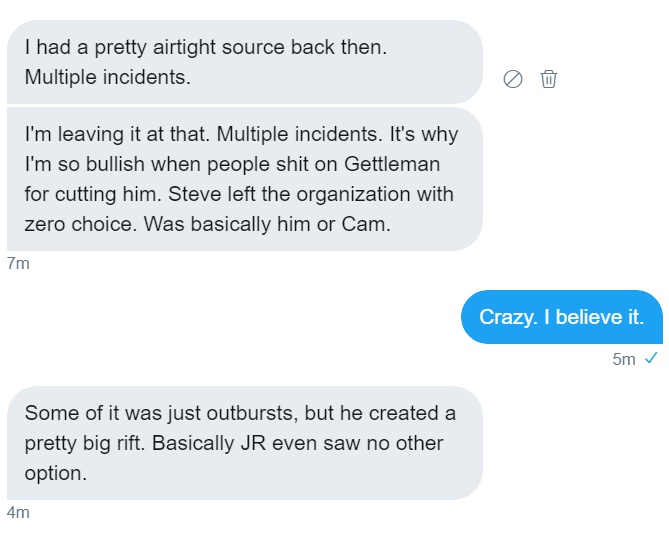Image resolution: width=669 pixels, height=534 pixels.
Task: Click the "7m" timestamp
Action: 18,263
